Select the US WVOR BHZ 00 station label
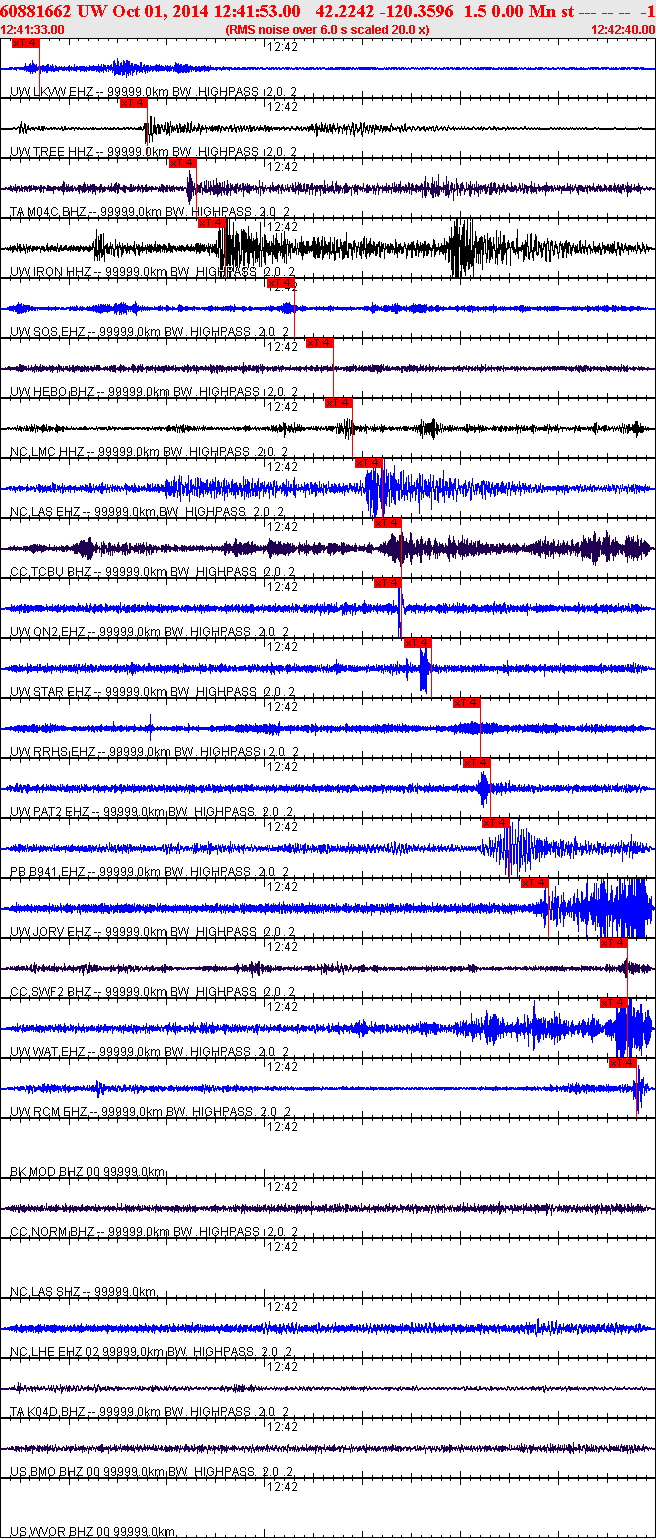This screenshot has height=1538, width=656. 93,1532
